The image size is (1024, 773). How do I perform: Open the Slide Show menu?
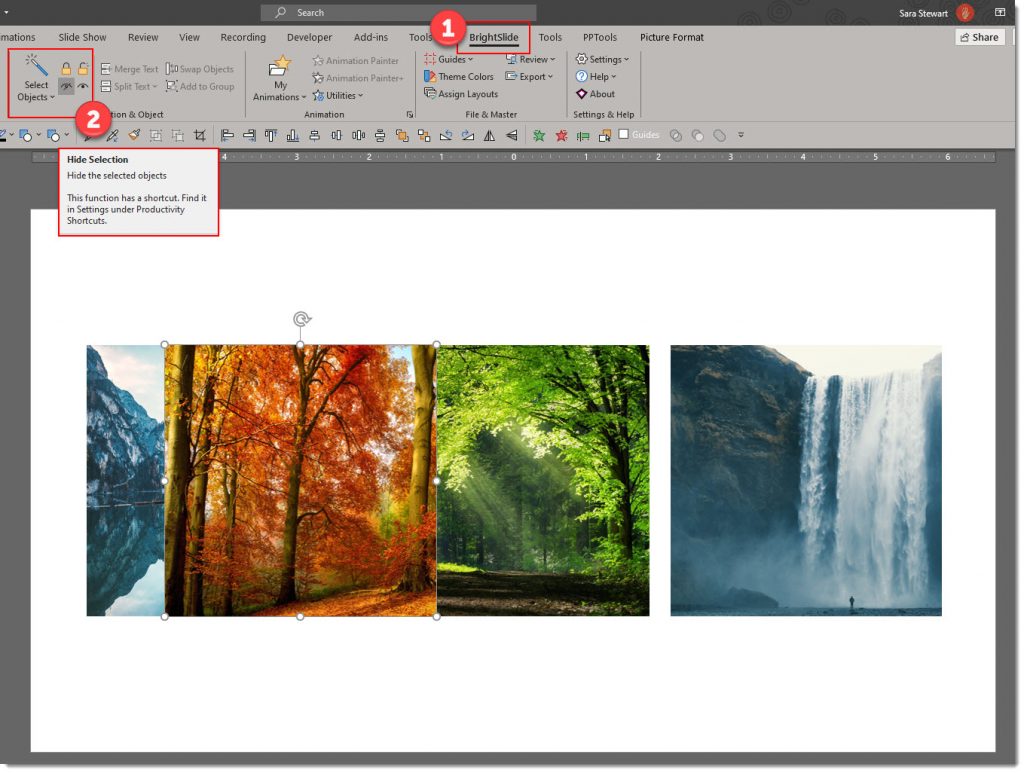pos(80,37)
